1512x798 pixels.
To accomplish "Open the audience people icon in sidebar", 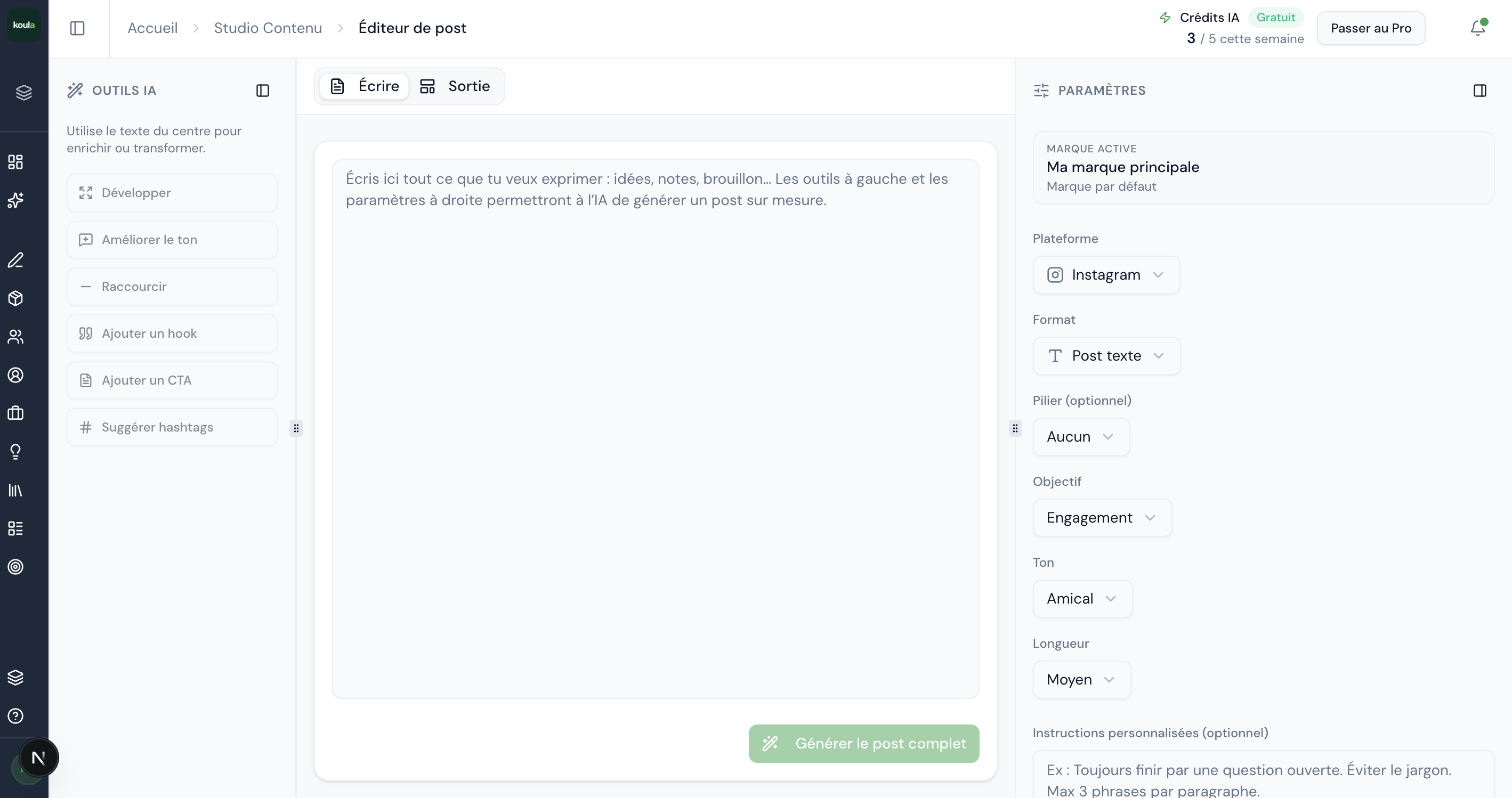I will [15, 336].
